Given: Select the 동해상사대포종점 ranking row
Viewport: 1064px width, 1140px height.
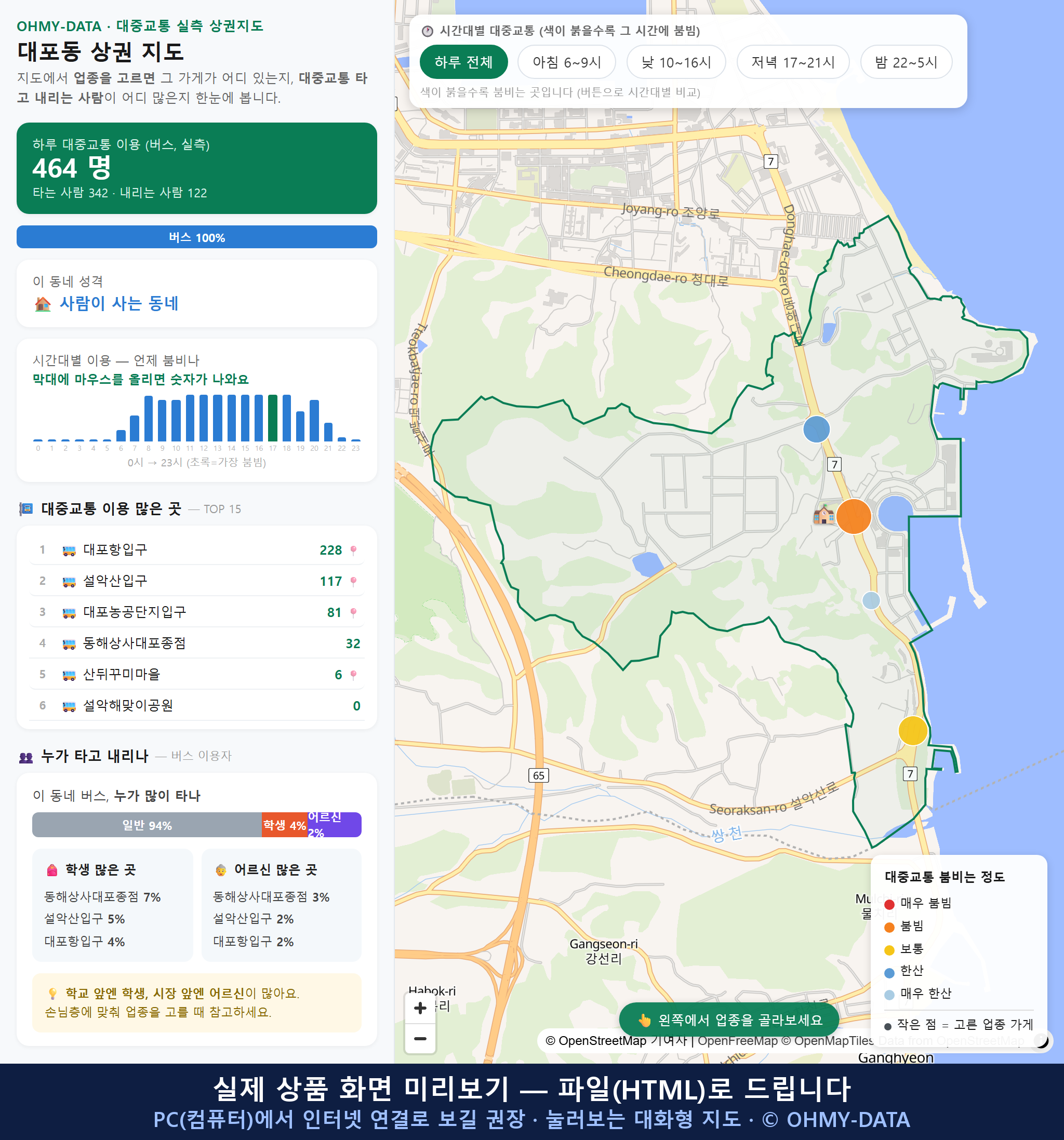Looking at the screenshot, I should click(x=197, y=643).
